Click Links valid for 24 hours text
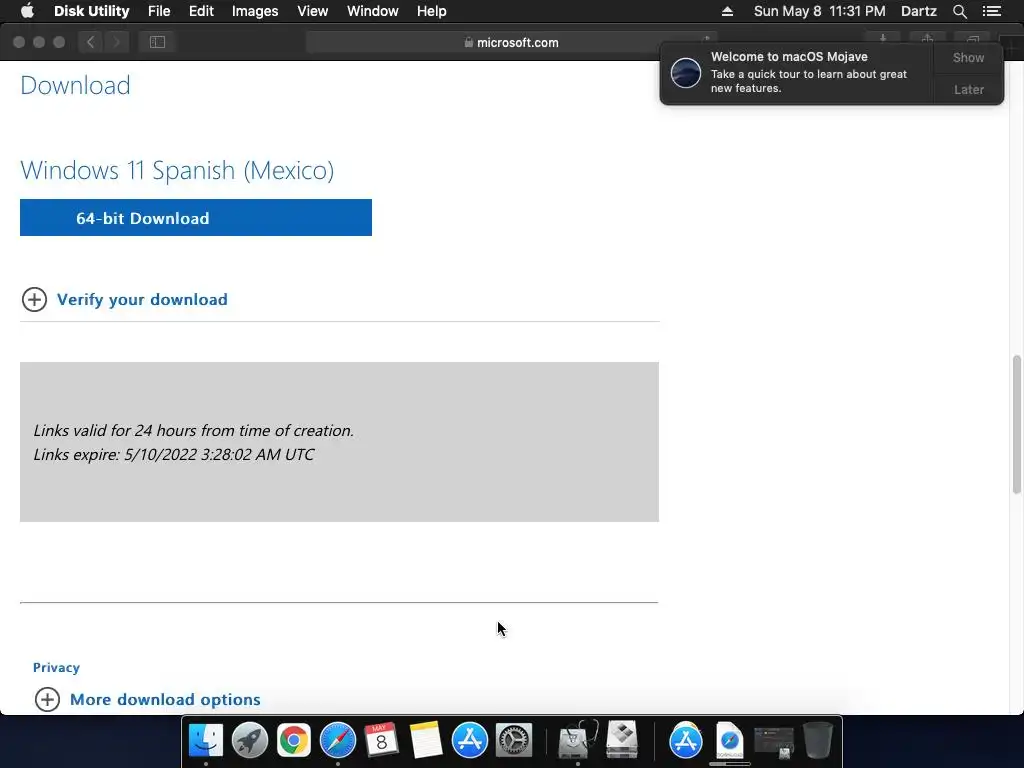This screenshot has height=768, width=1024. pyautogui.click(x=193, y=430)
